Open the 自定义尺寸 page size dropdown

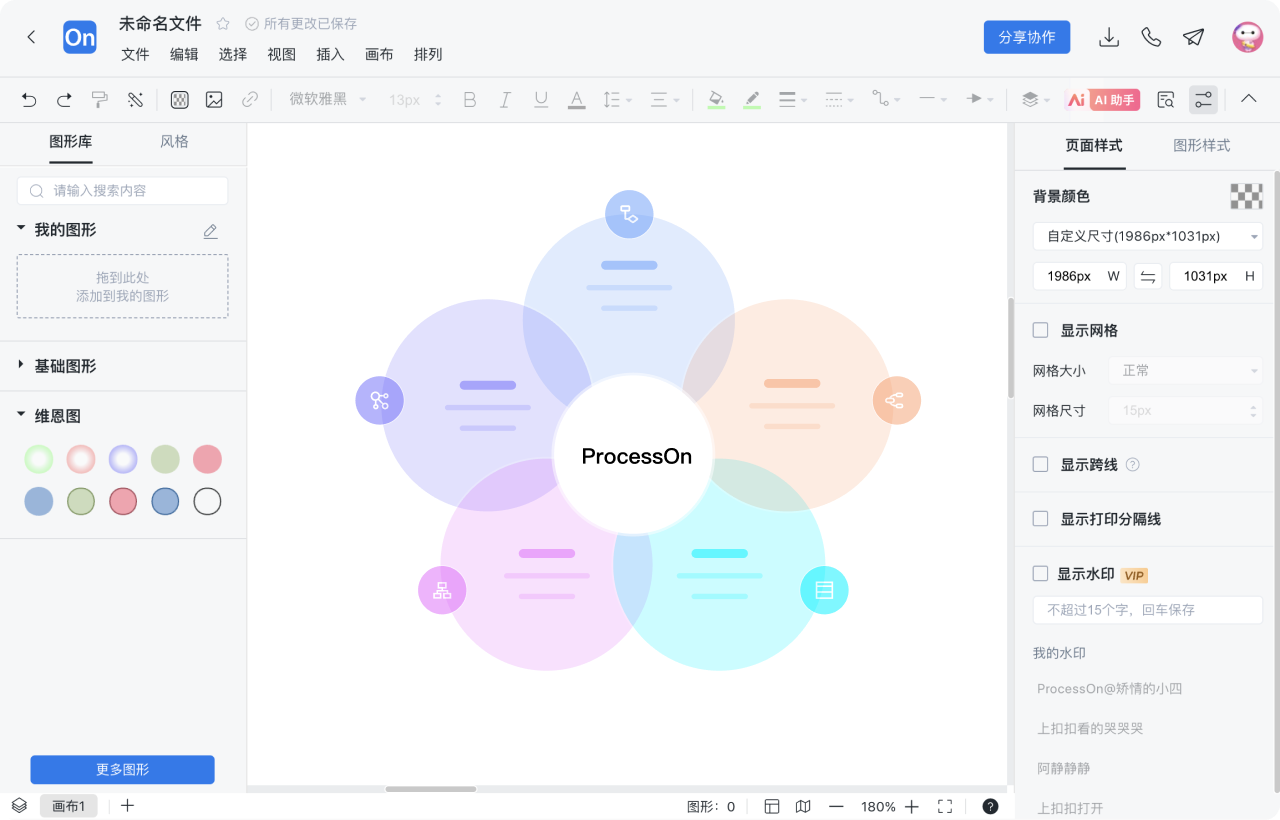[1147, 236]
